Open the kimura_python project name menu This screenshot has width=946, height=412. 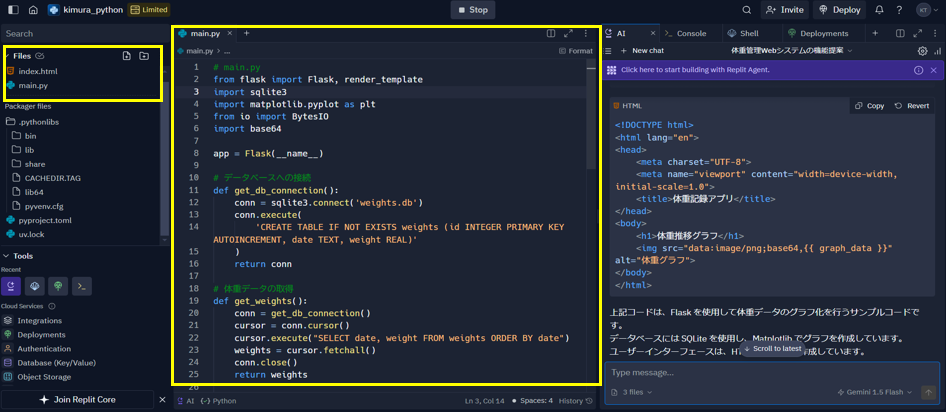pyautogui.click(x=85, y=10)
